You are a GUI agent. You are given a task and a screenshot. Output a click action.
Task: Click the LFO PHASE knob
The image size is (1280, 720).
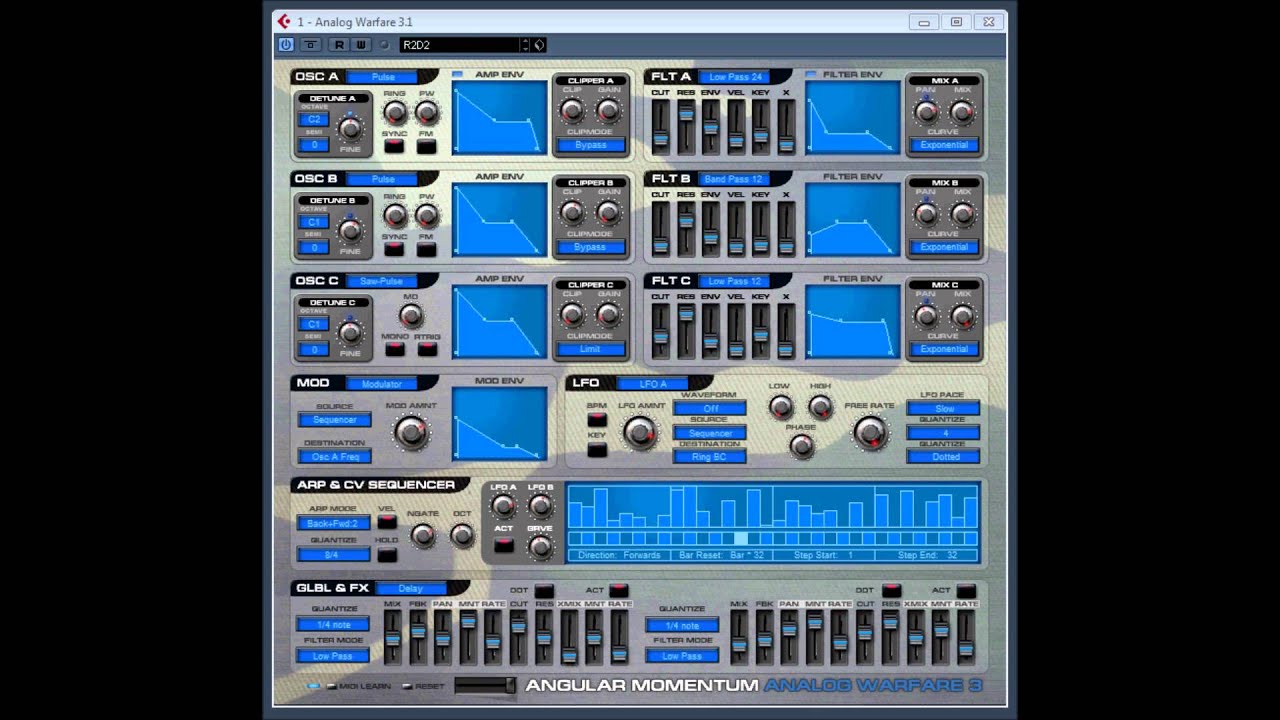pos(801,447)
